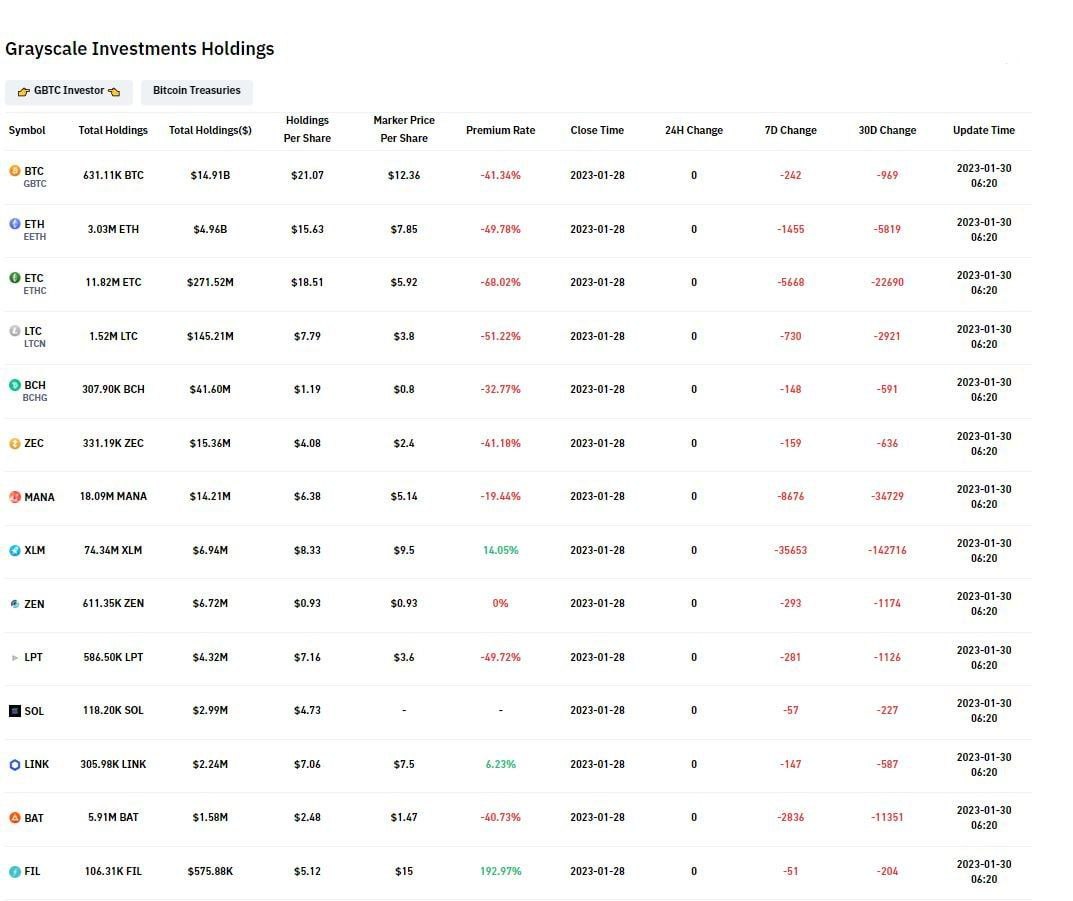Select the Grayscale Investments Holdings heading
The image size is (1073, 901).
140,49
